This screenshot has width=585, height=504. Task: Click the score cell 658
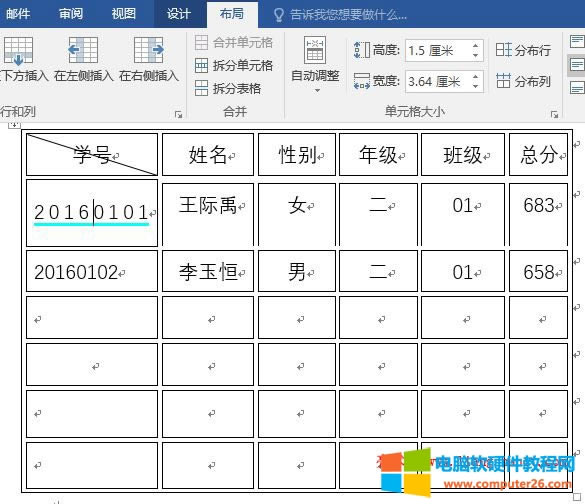coord(538,271)
